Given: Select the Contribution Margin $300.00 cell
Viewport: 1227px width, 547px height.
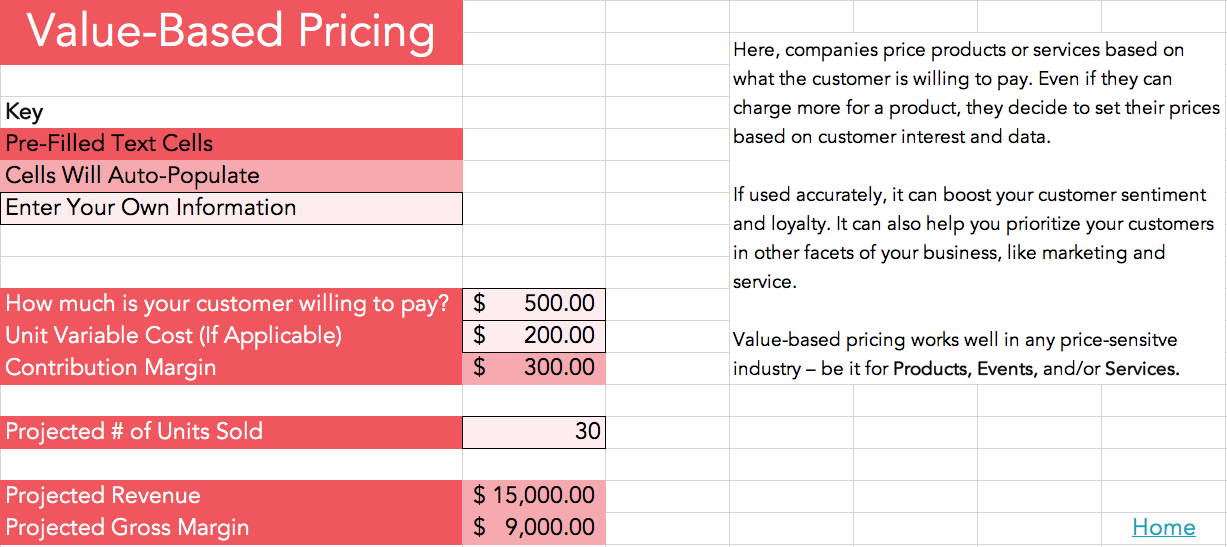Looking at the screenshot, I should click(x=534, y=368).
